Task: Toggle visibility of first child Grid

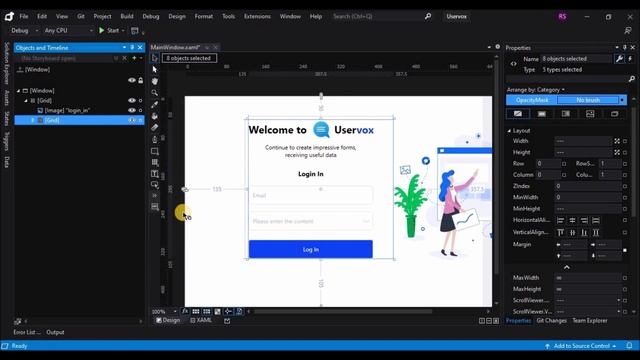Action: point(131,100)
